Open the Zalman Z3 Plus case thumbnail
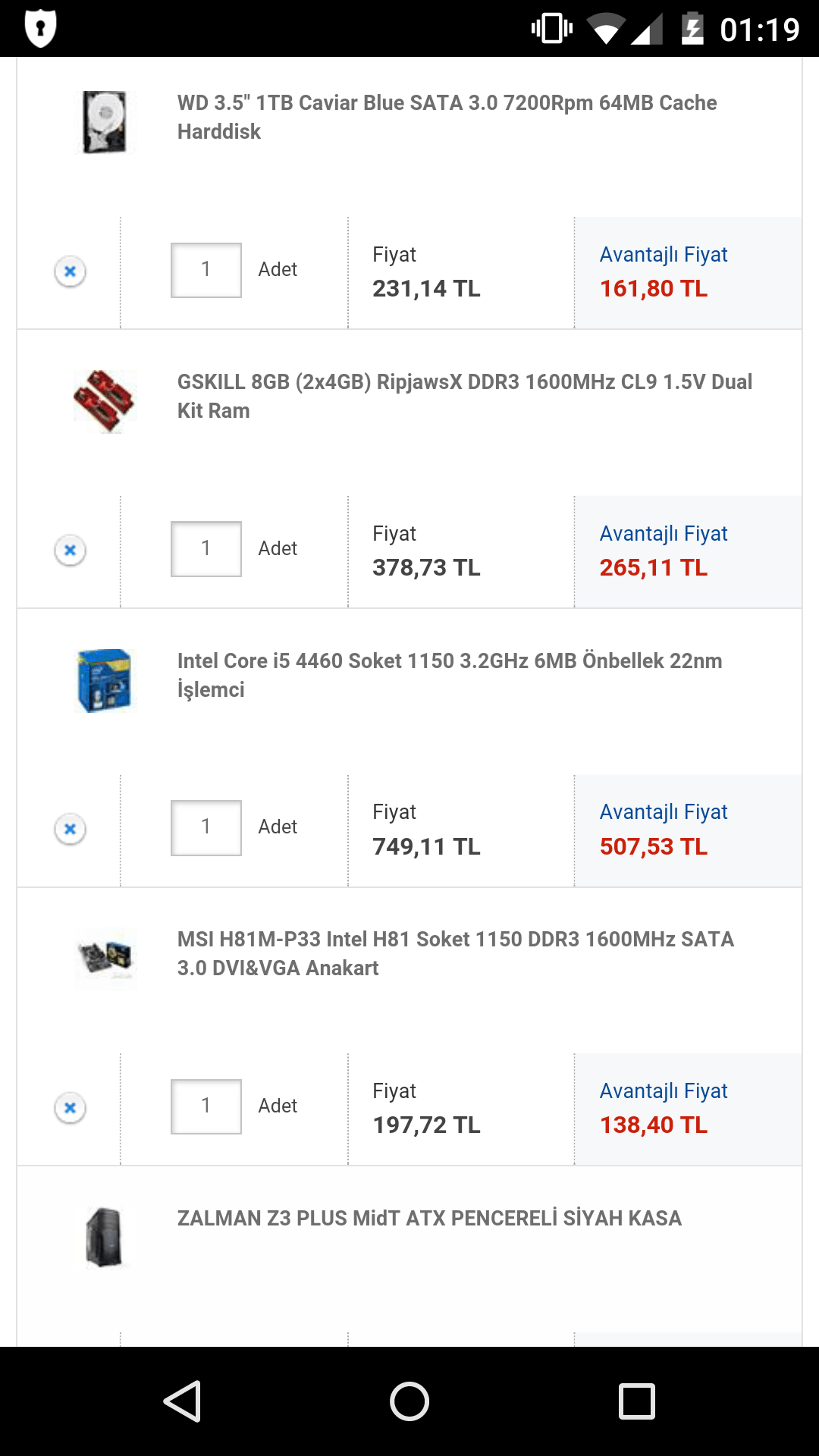This screenshot has height=1456, width=819. point(105,1238)
